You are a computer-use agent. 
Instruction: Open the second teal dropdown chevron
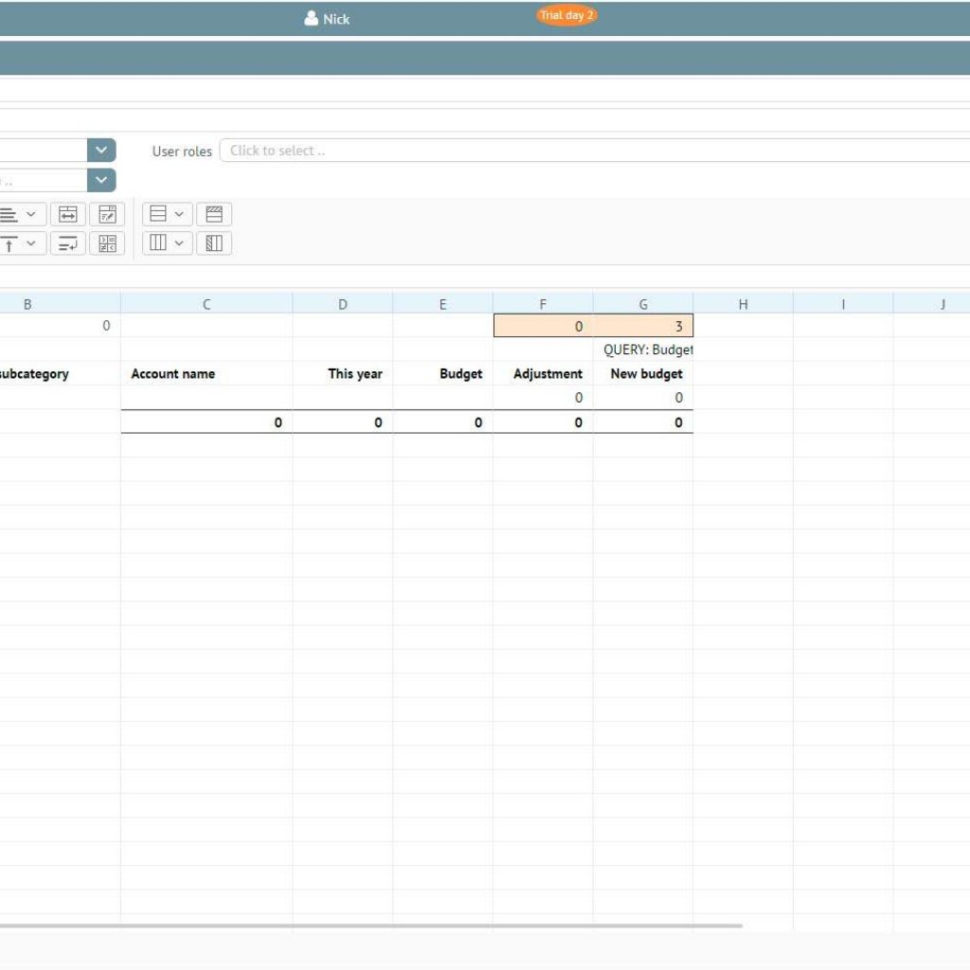99,180
